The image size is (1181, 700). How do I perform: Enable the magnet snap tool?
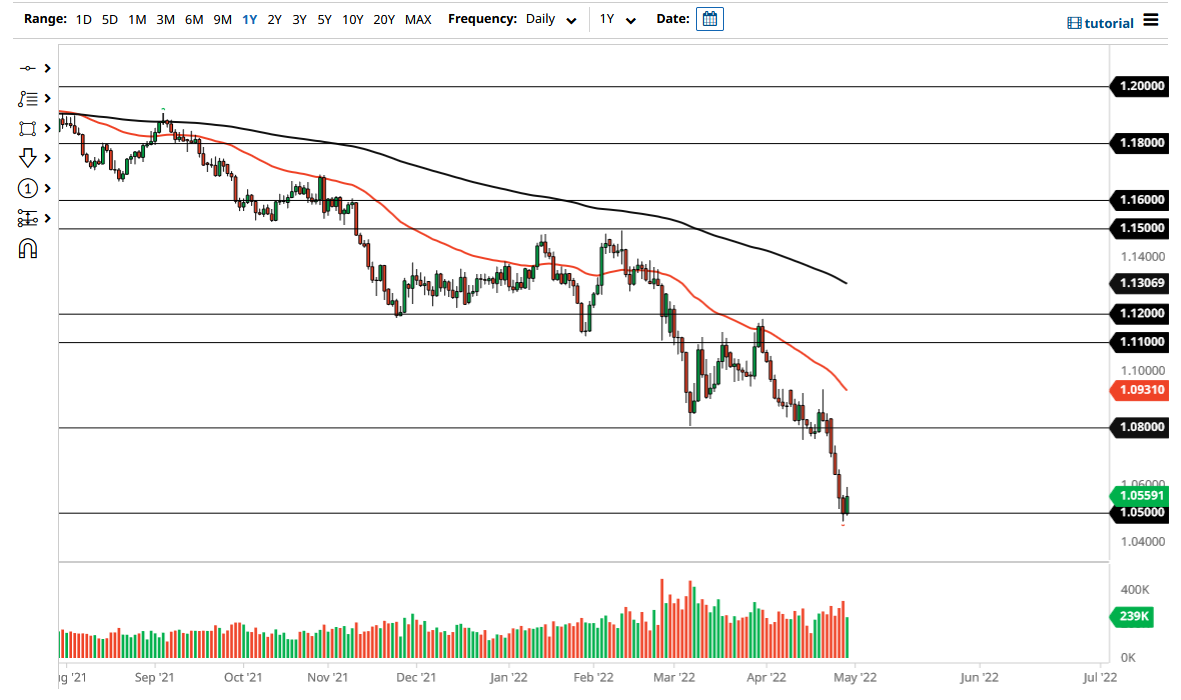point(28,247)
